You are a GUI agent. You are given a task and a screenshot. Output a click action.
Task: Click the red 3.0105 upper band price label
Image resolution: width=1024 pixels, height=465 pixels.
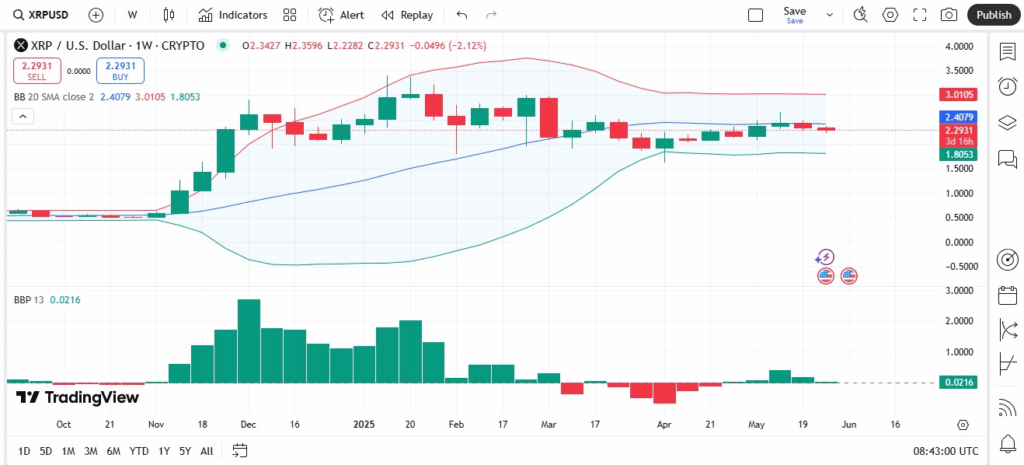point(959,95)
